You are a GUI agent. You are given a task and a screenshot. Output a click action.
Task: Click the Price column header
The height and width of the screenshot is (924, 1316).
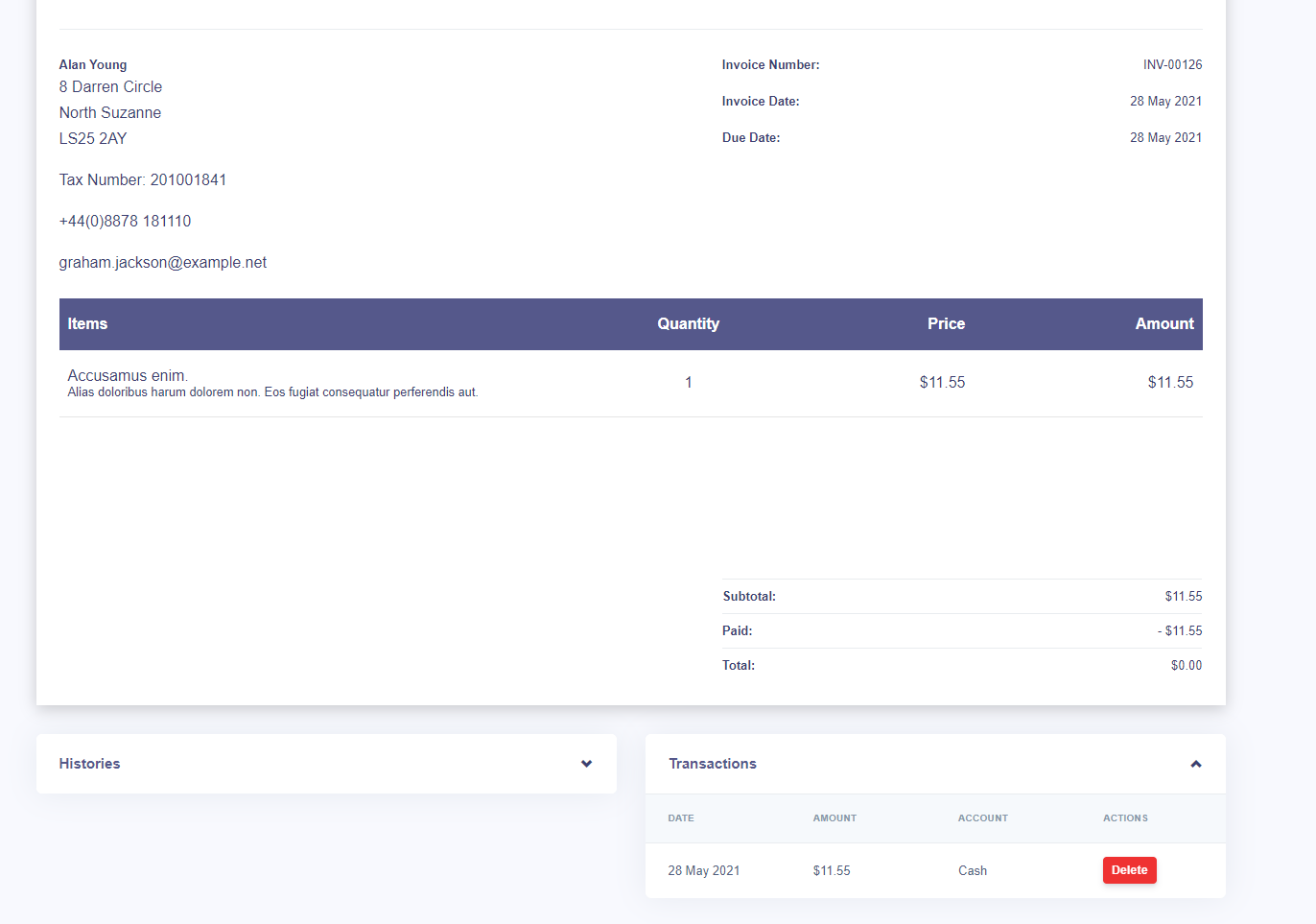pos(946,324)
